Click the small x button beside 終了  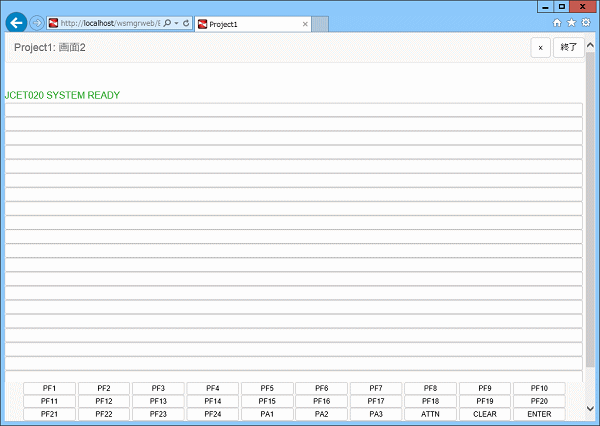[x=540, y=47]
